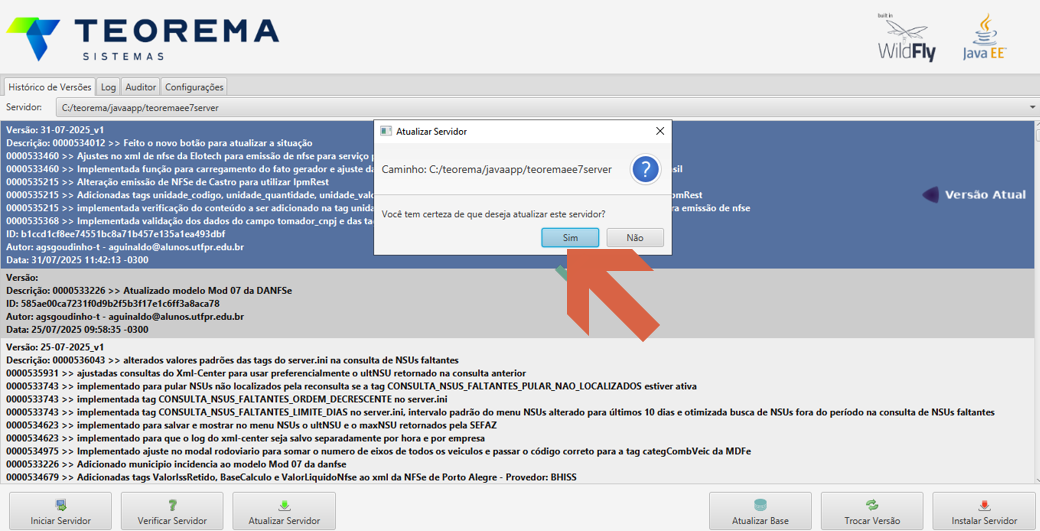
Task: Click line 0000535931 ajustadas consultas do Xml-Center
Action: [x=266, y=373]
